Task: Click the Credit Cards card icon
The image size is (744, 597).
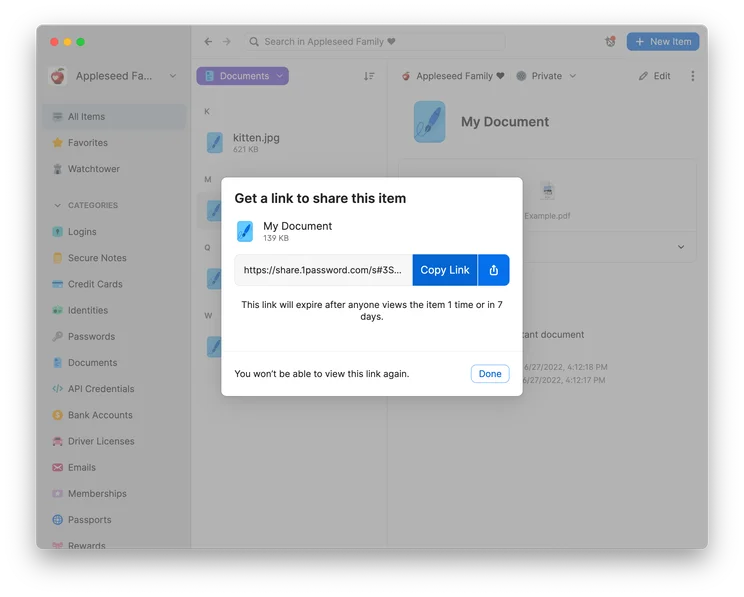Action: pos(57,284)
